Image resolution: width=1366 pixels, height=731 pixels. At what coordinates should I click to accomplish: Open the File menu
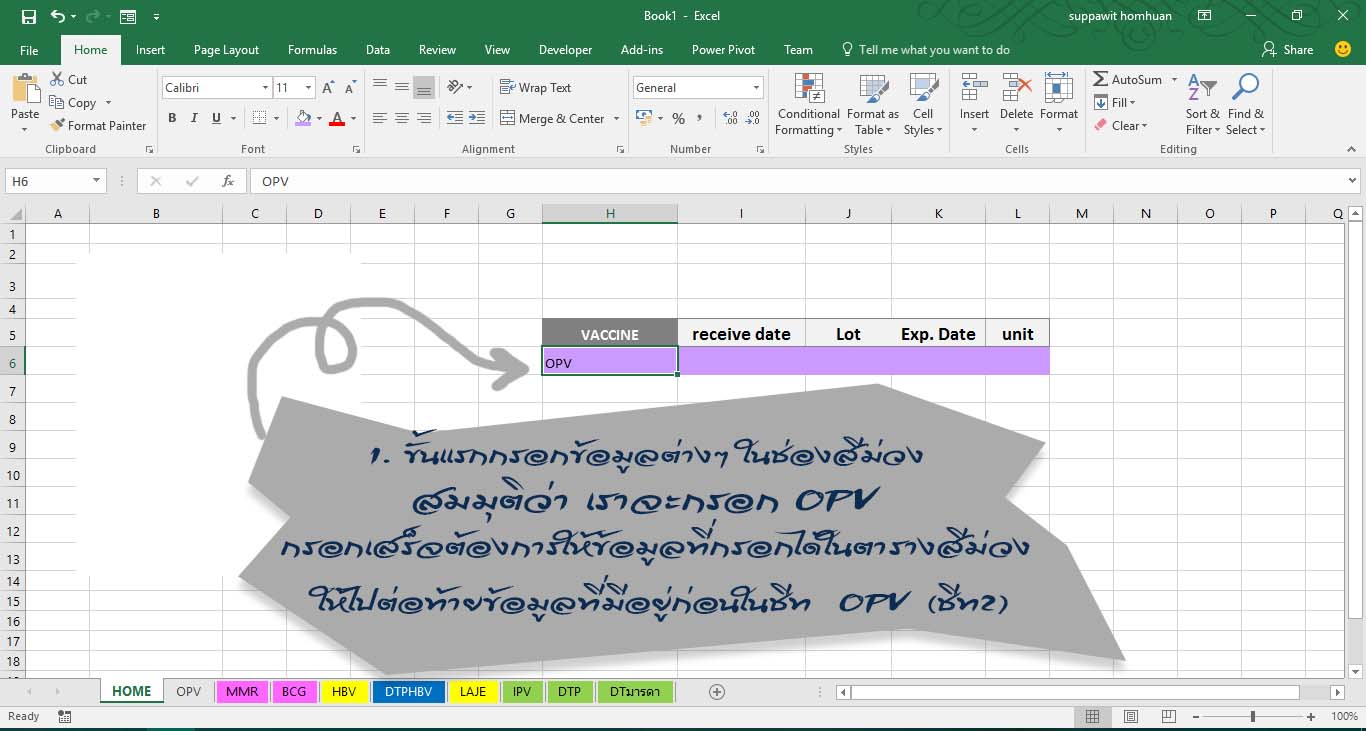click(x=29, y=50)
